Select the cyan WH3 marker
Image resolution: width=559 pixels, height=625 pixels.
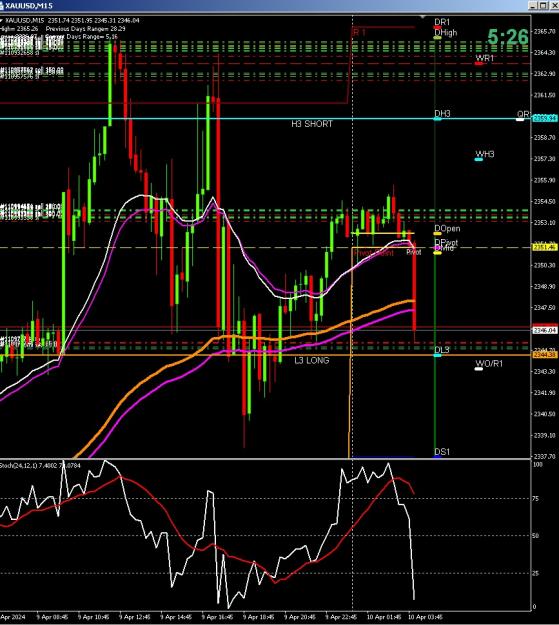click(x=479, y=159)
